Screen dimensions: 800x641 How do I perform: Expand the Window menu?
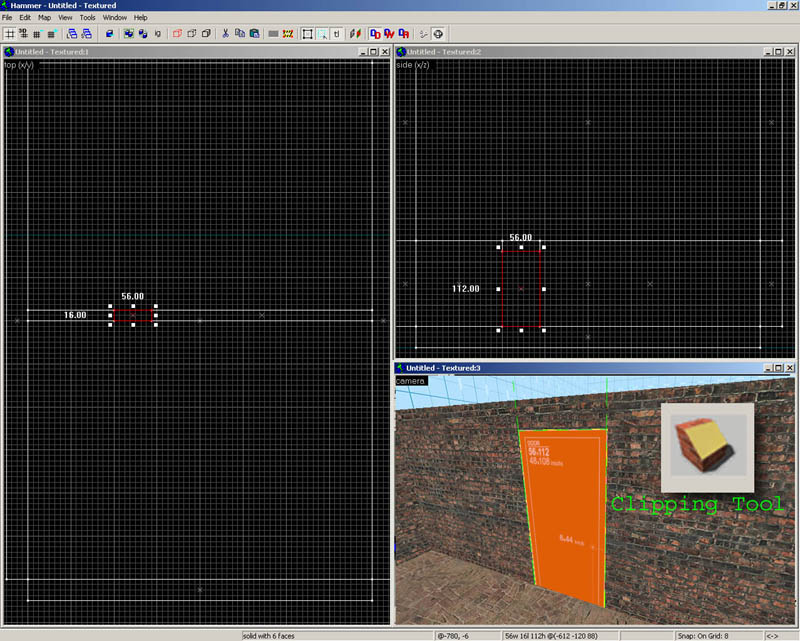pyautogui.click(x=115, y=18)
